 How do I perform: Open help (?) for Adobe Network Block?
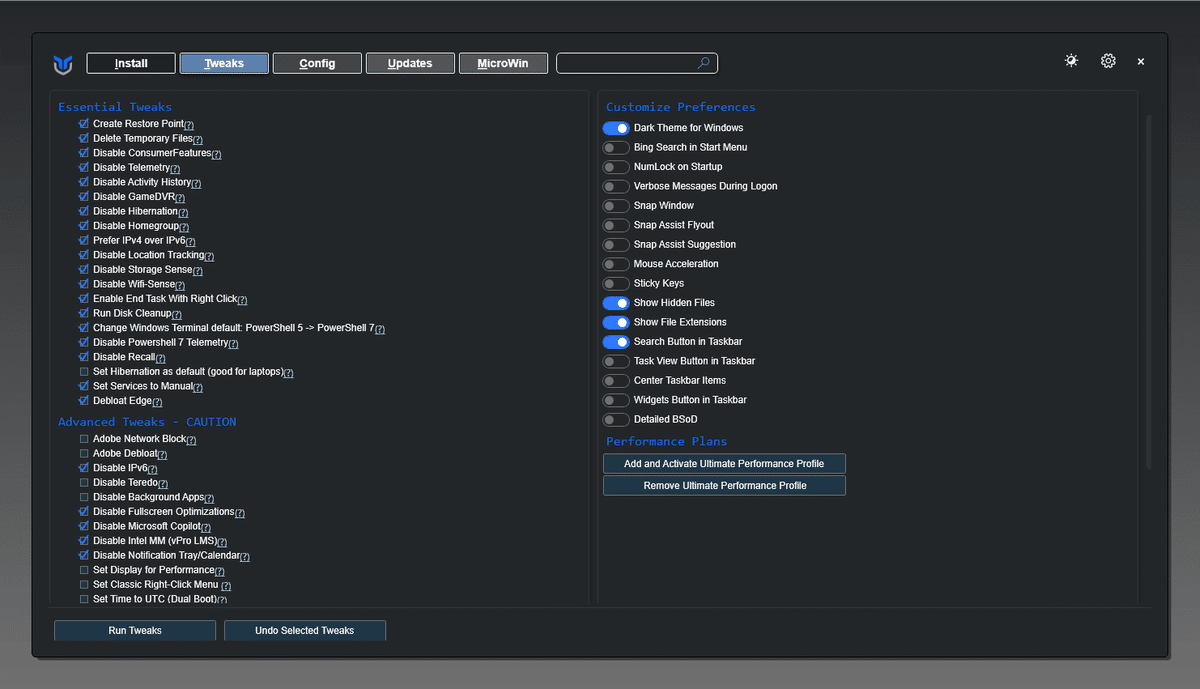coord(191,440)
